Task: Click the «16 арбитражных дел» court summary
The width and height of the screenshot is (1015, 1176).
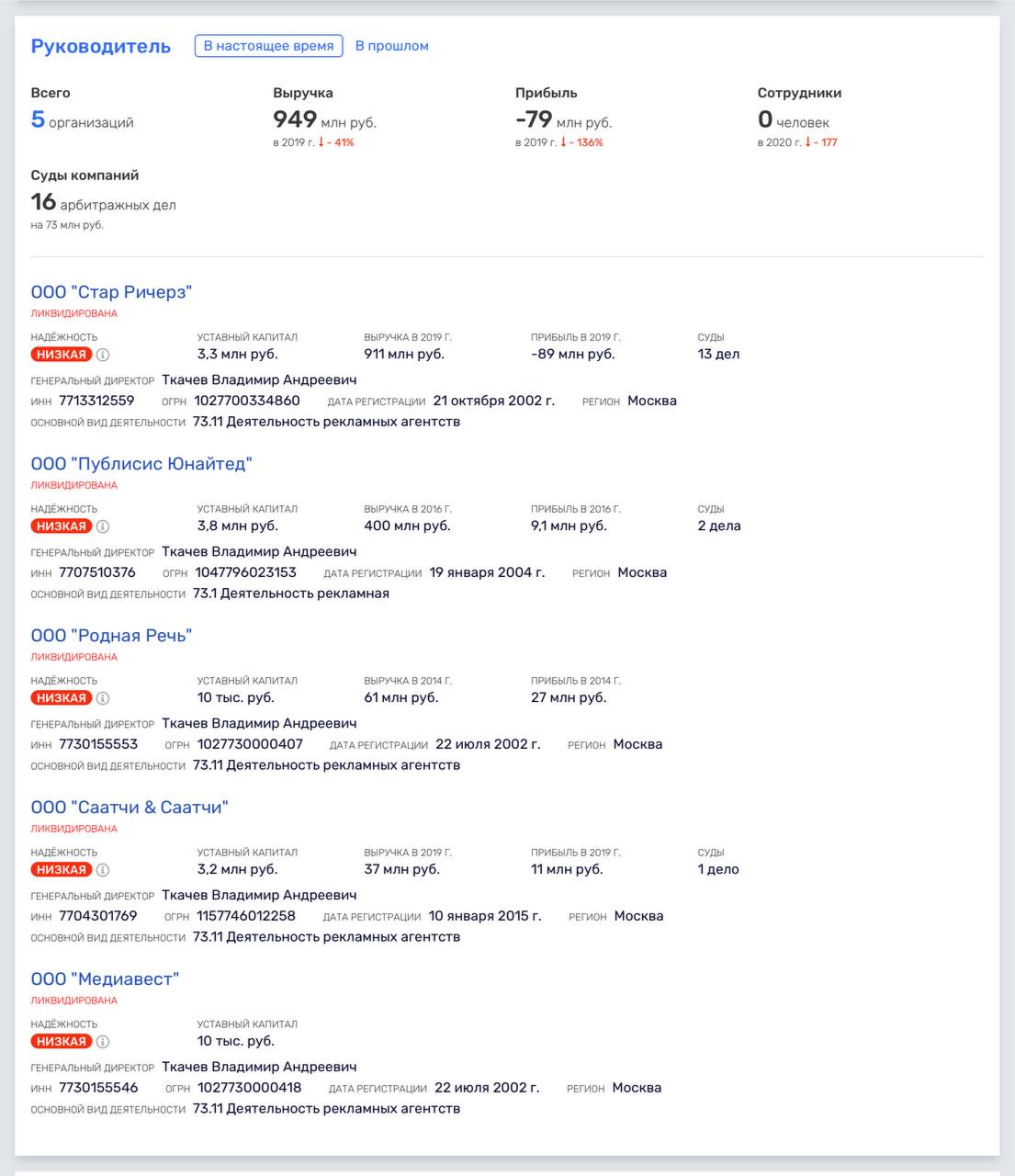Action: (103, 203)
